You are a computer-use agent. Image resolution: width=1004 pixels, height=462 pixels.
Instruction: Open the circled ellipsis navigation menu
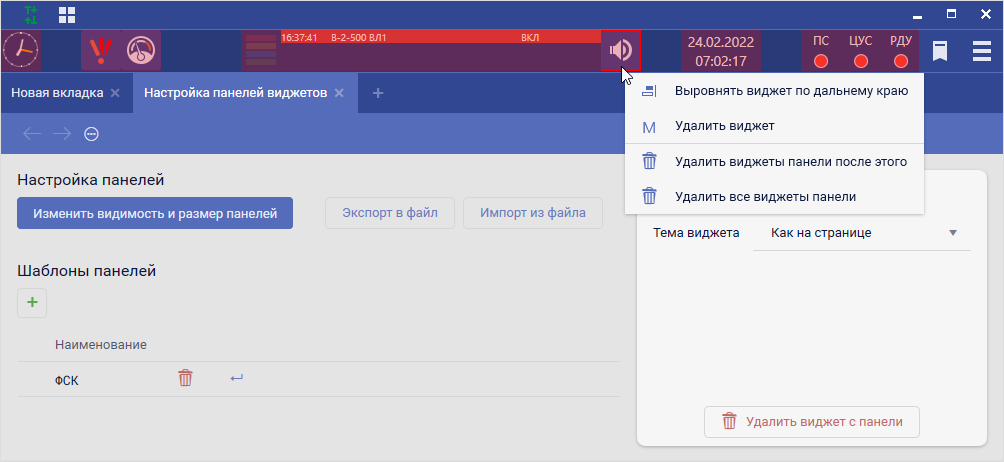[x=91, y=134]
